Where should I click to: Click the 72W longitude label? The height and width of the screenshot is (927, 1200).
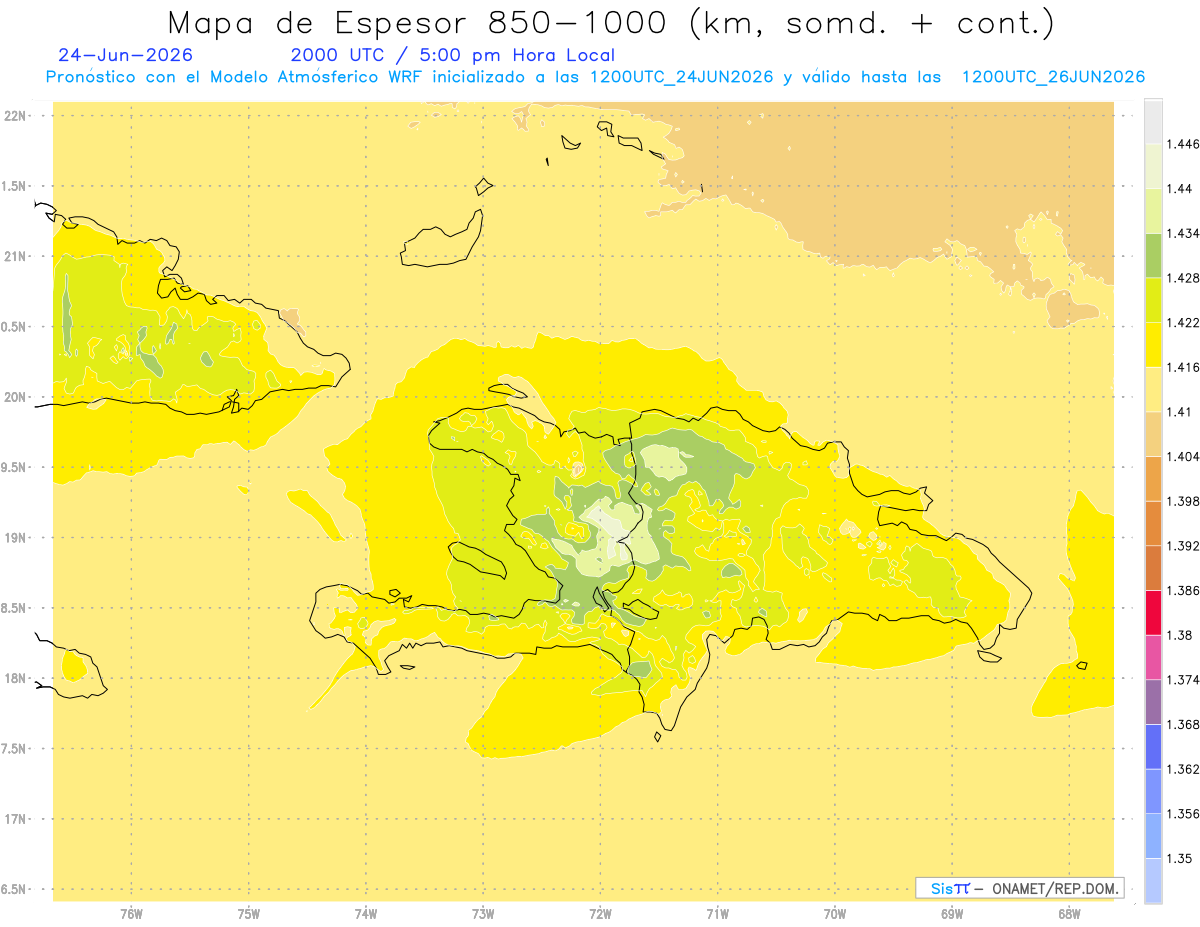(600, 913)
